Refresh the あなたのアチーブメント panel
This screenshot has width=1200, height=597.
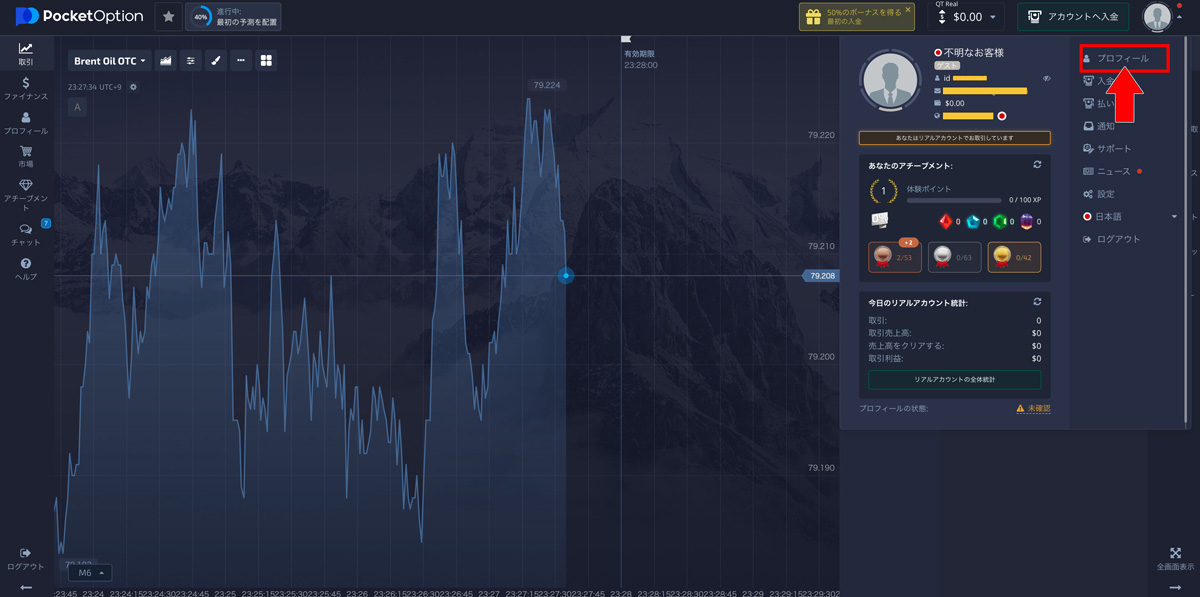[x=1037, y=165]
